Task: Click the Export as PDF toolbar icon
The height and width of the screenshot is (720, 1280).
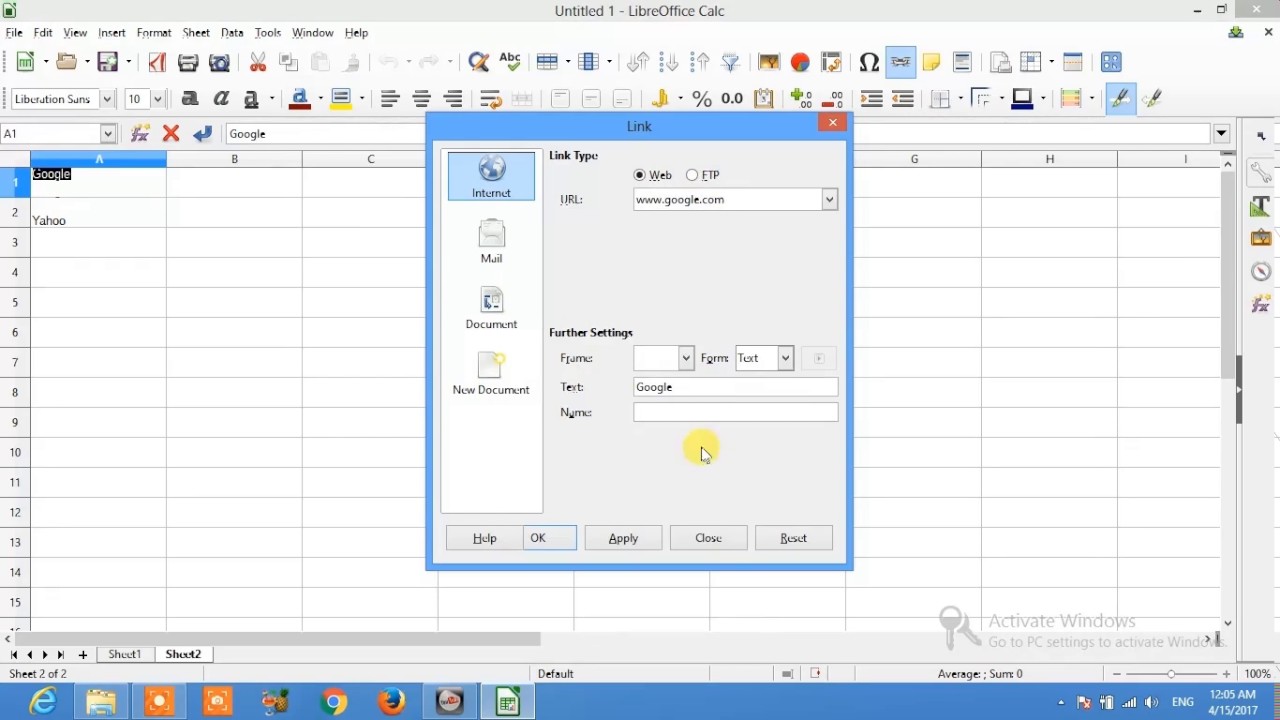Action: [x=157, y=62]
